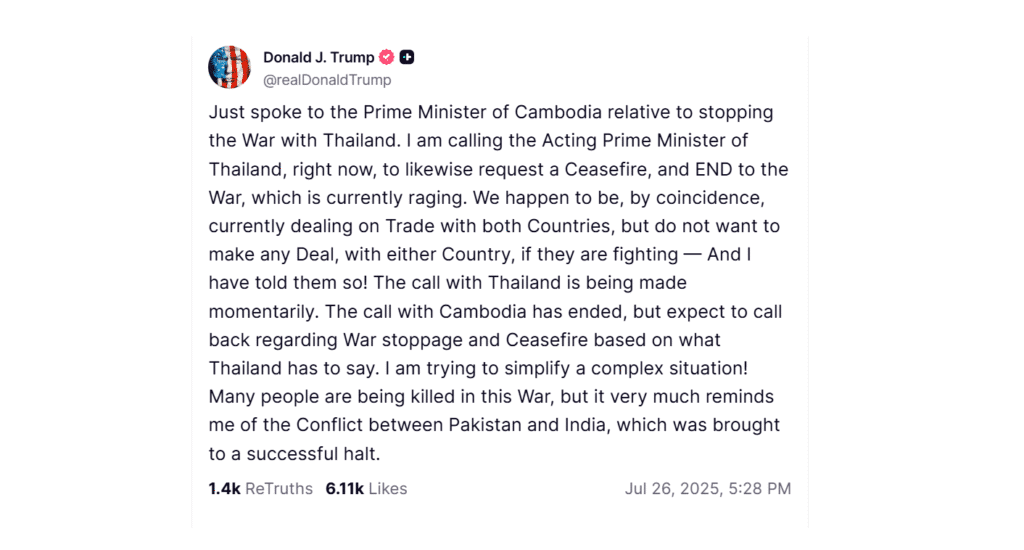This screenshot has height=550, width=1024.
Task: Click the @realDonaldTrump handle
Action: 327,80
